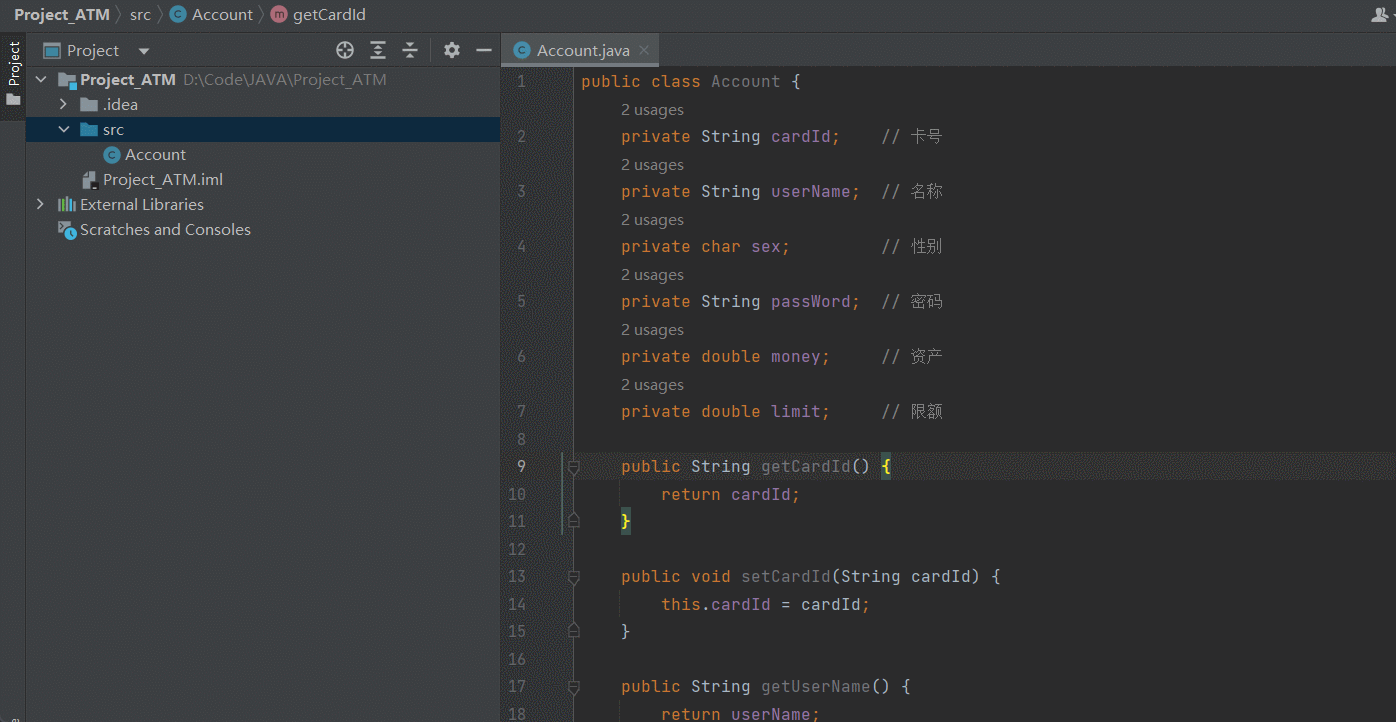Image resolution: width=1396 pixels, height=722 pixels.
Task: Expand the .idea folder
Action: point(63,104)
